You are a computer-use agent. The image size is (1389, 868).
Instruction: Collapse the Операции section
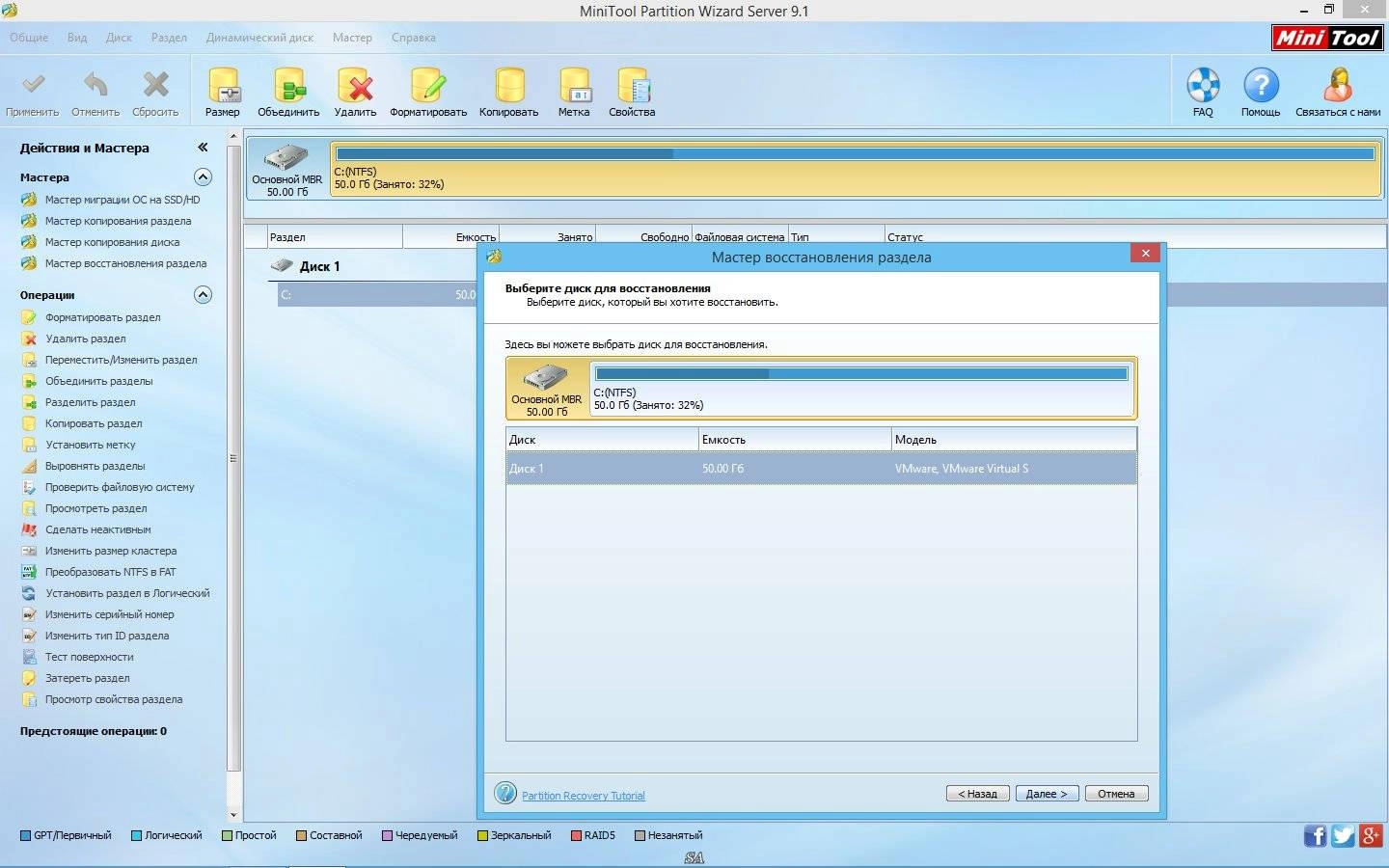(x=203, y=294)
